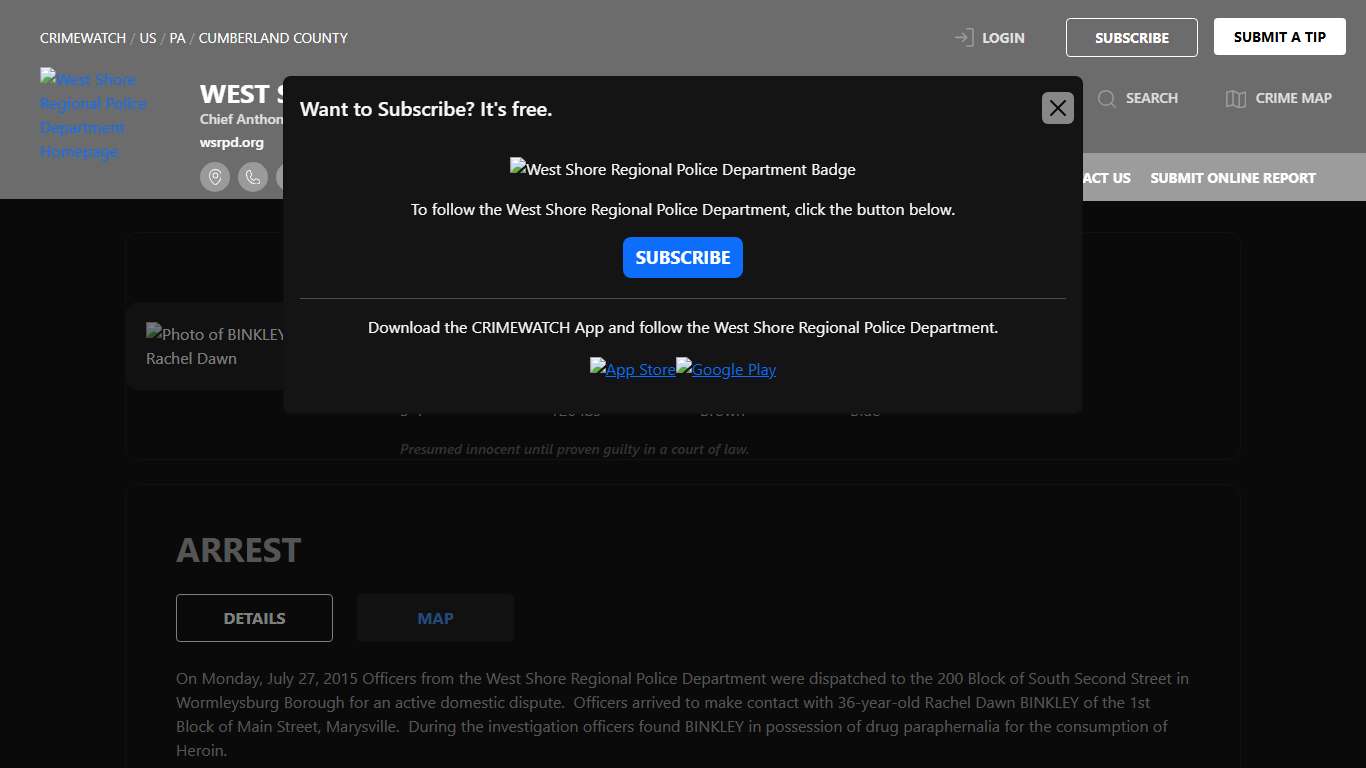Screen dimensions: 1366x768
Task: Open the Google Play download link
Action: (x=726, y=369)
